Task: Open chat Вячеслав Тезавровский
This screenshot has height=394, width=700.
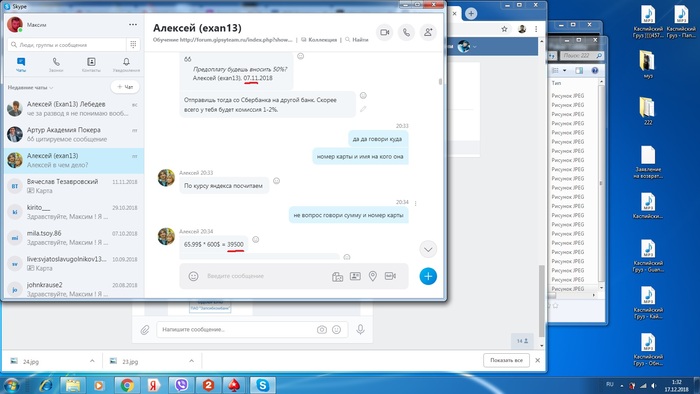Action: [74, 186]
